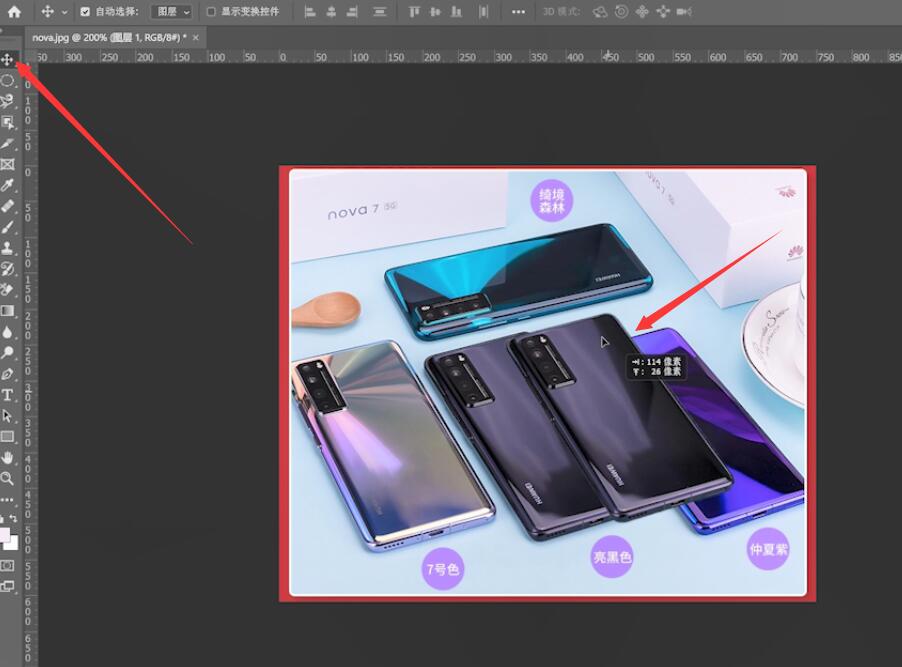Change the screen mode

7,586
